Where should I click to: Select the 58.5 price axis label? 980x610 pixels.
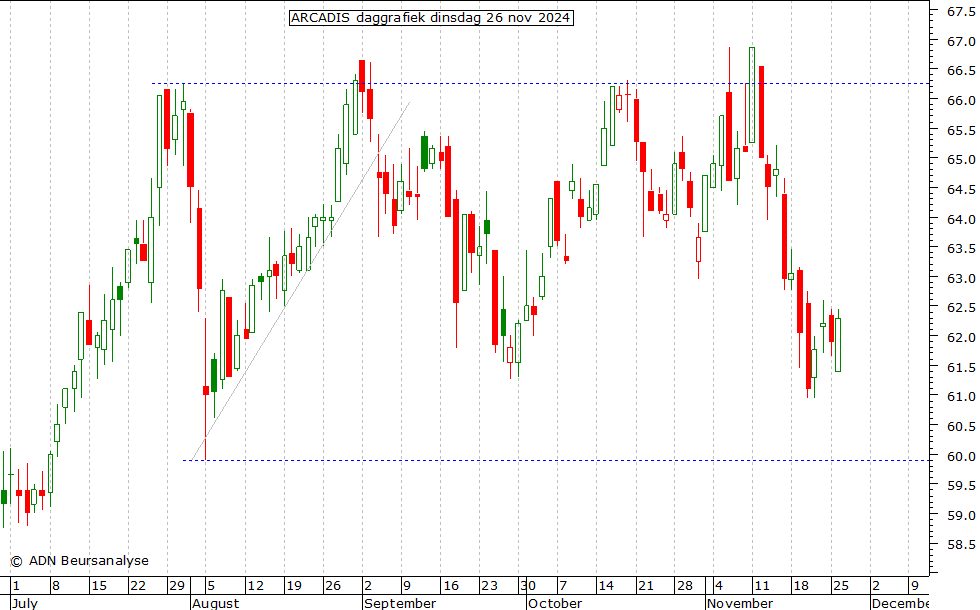click(x=961, y=544)
